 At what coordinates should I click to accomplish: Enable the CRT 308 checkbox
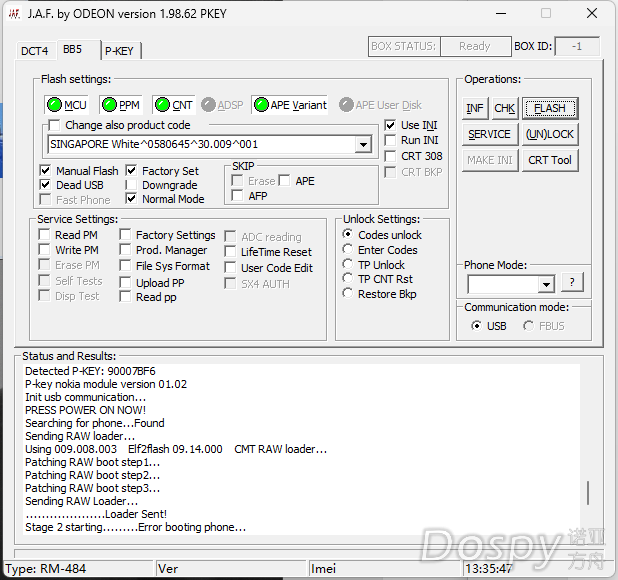pos(390,156)
